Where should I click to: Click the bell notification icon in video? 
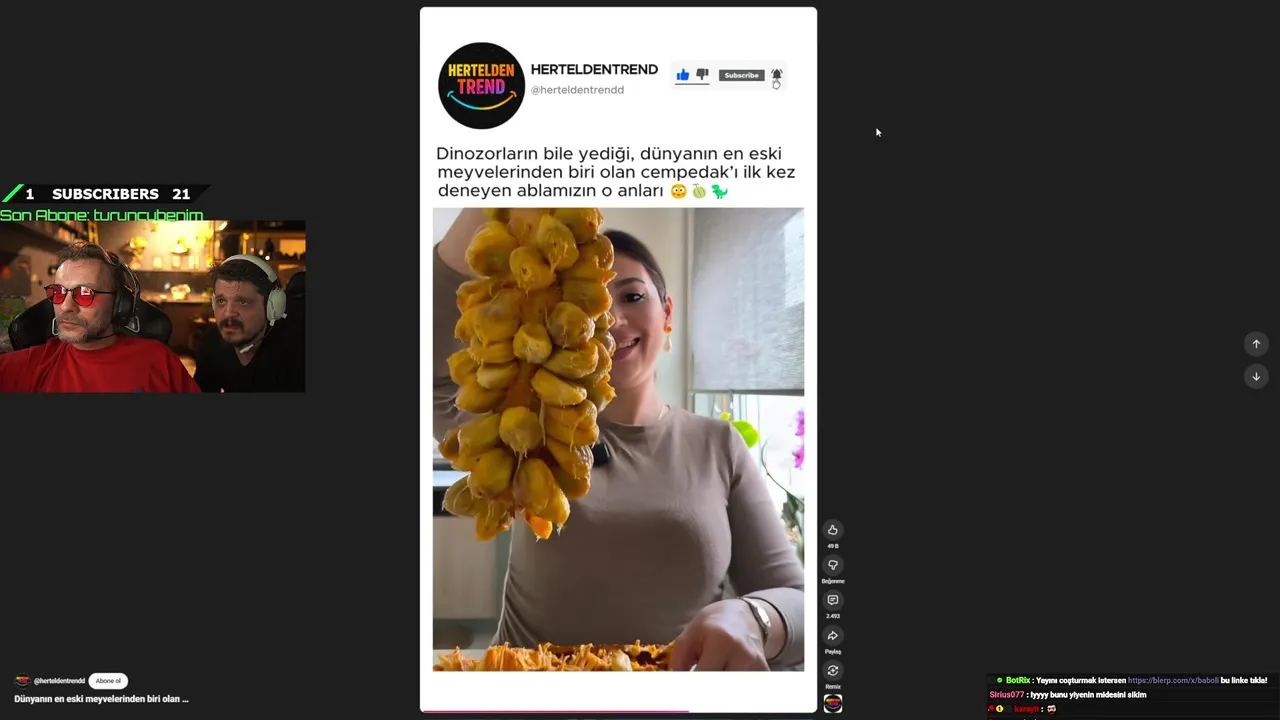776,75
